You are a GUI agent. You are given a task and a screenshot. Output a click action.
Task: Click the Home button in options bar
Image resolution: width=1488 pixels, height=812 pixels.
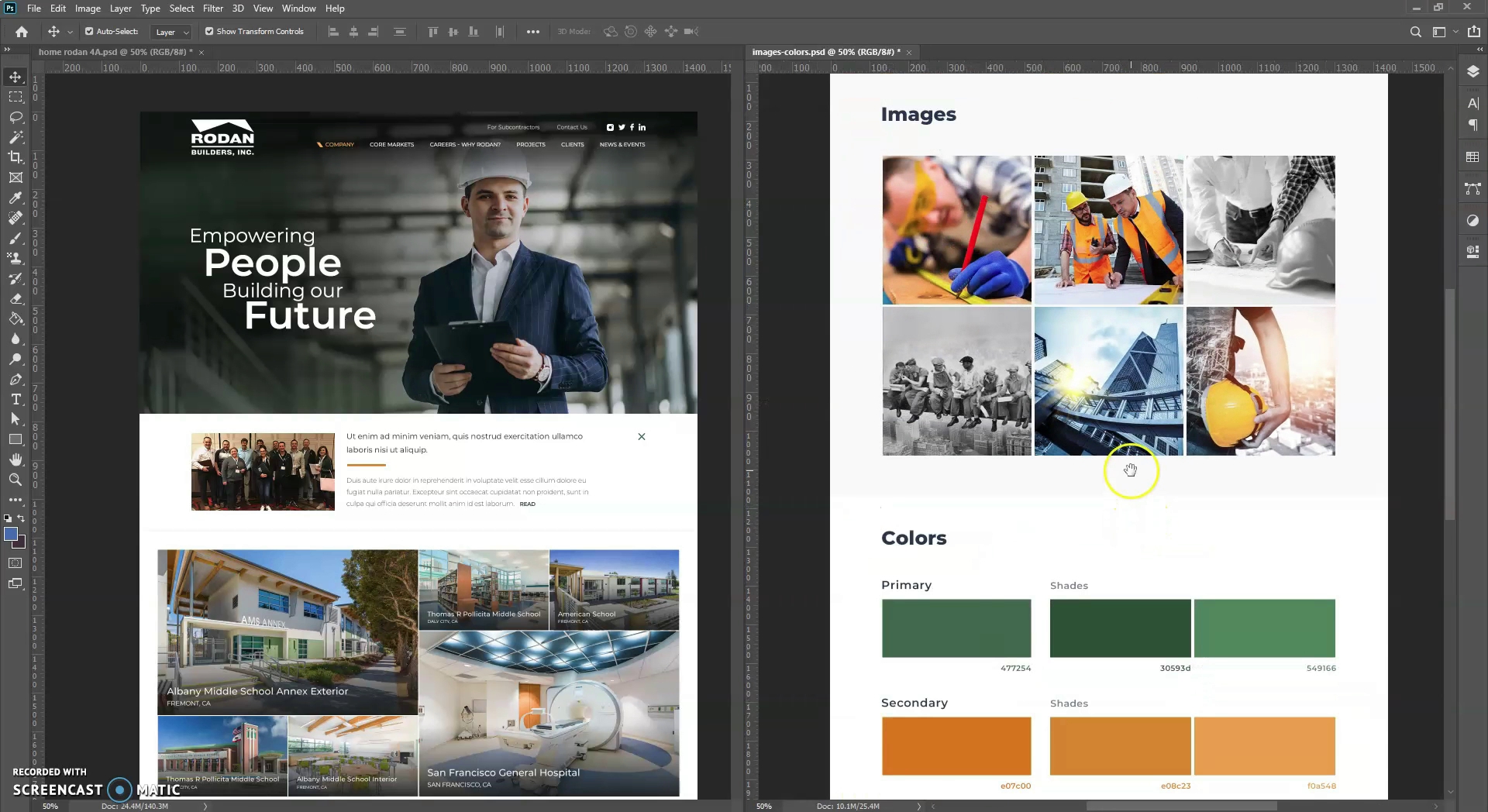(22, 32)
